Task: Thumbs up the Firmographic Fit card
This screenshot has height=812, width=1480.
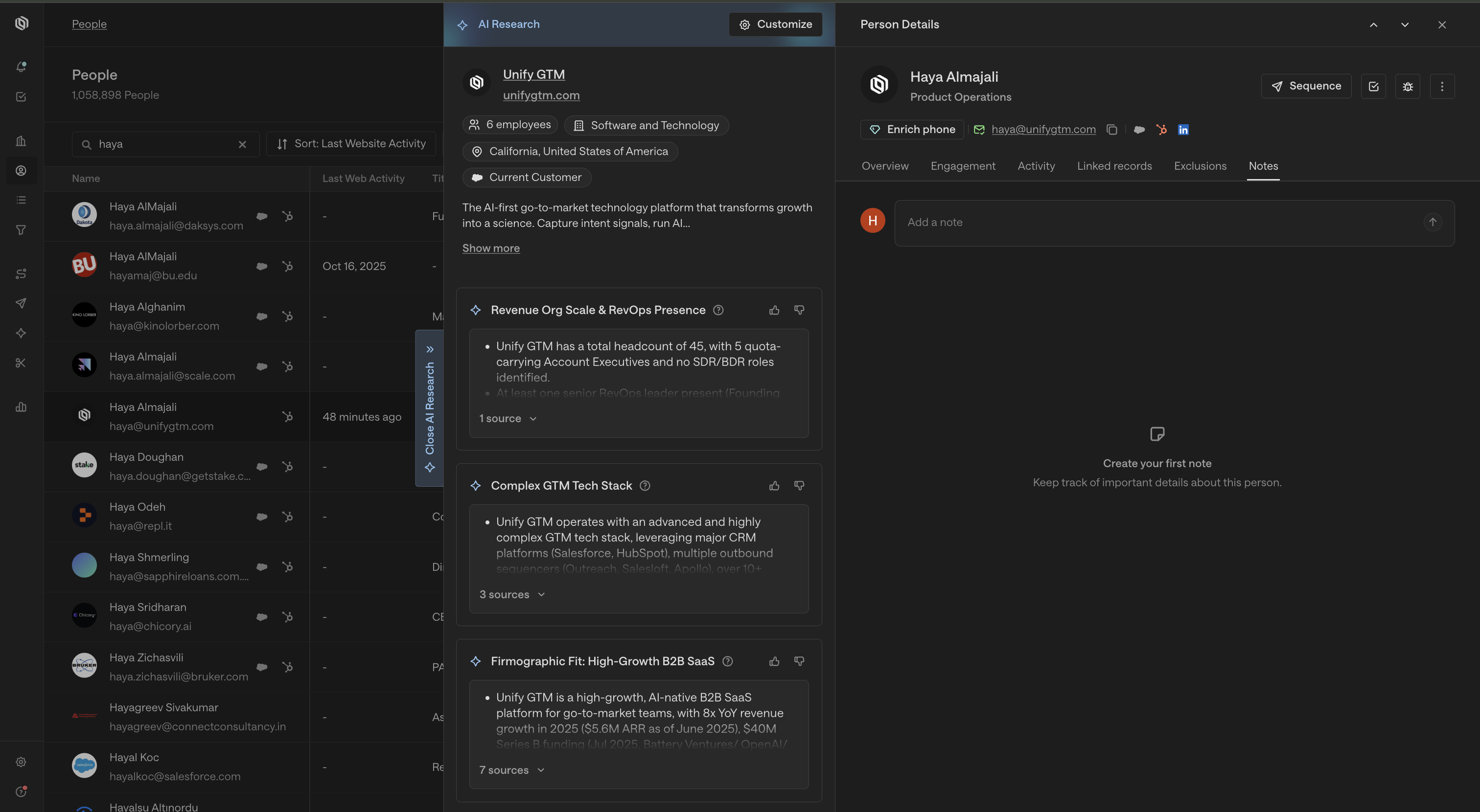Action: 774,661
